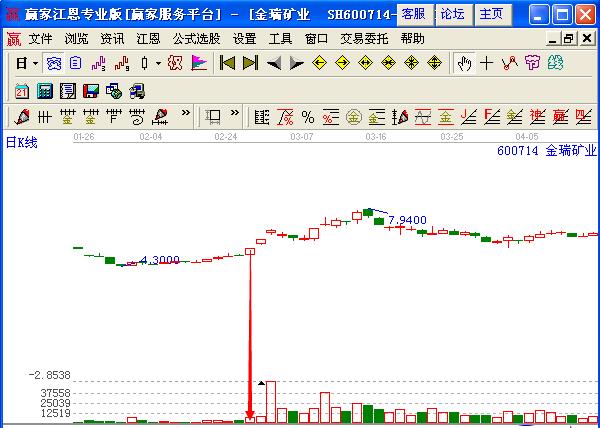Expand the 日 period dropdown arrow
Viewport: 600px width, 428px height.
[35, 63]
